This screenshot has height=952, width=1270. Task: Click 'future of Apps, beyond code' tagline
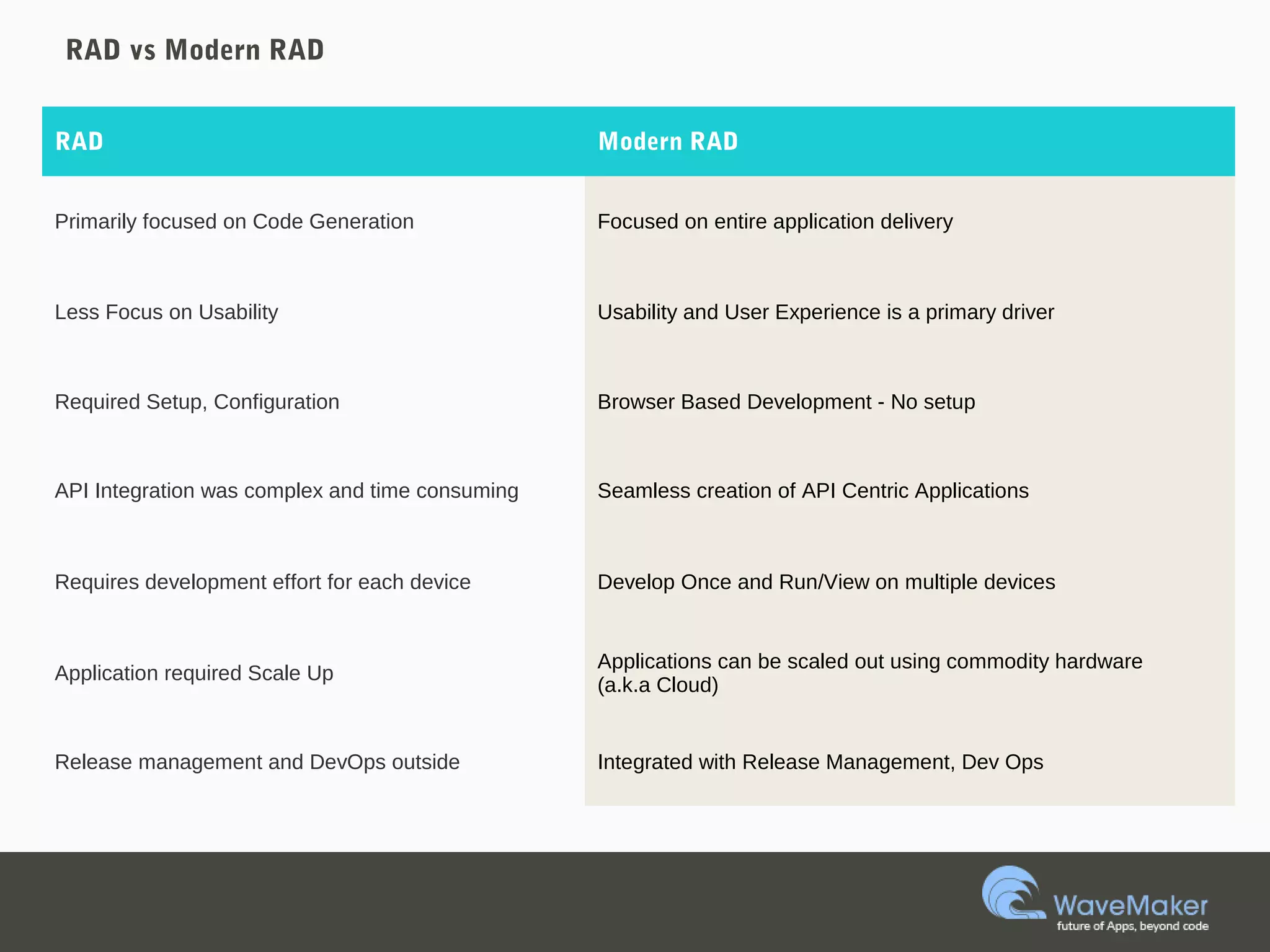tap(1132, 926)
